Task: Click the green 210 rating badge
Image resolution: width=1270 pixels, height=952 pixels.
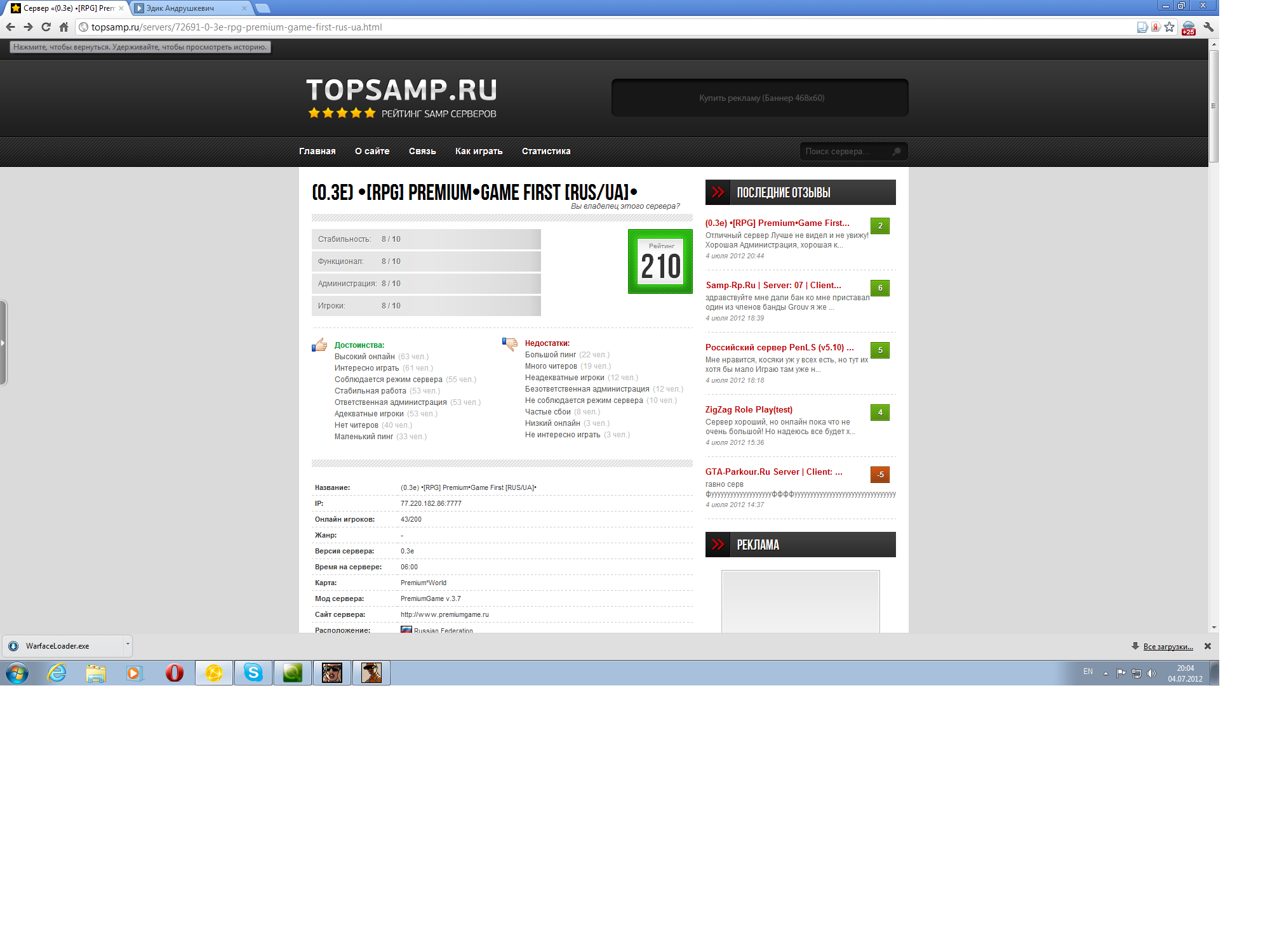Action: pyautogui.click(x=660, y=261)
